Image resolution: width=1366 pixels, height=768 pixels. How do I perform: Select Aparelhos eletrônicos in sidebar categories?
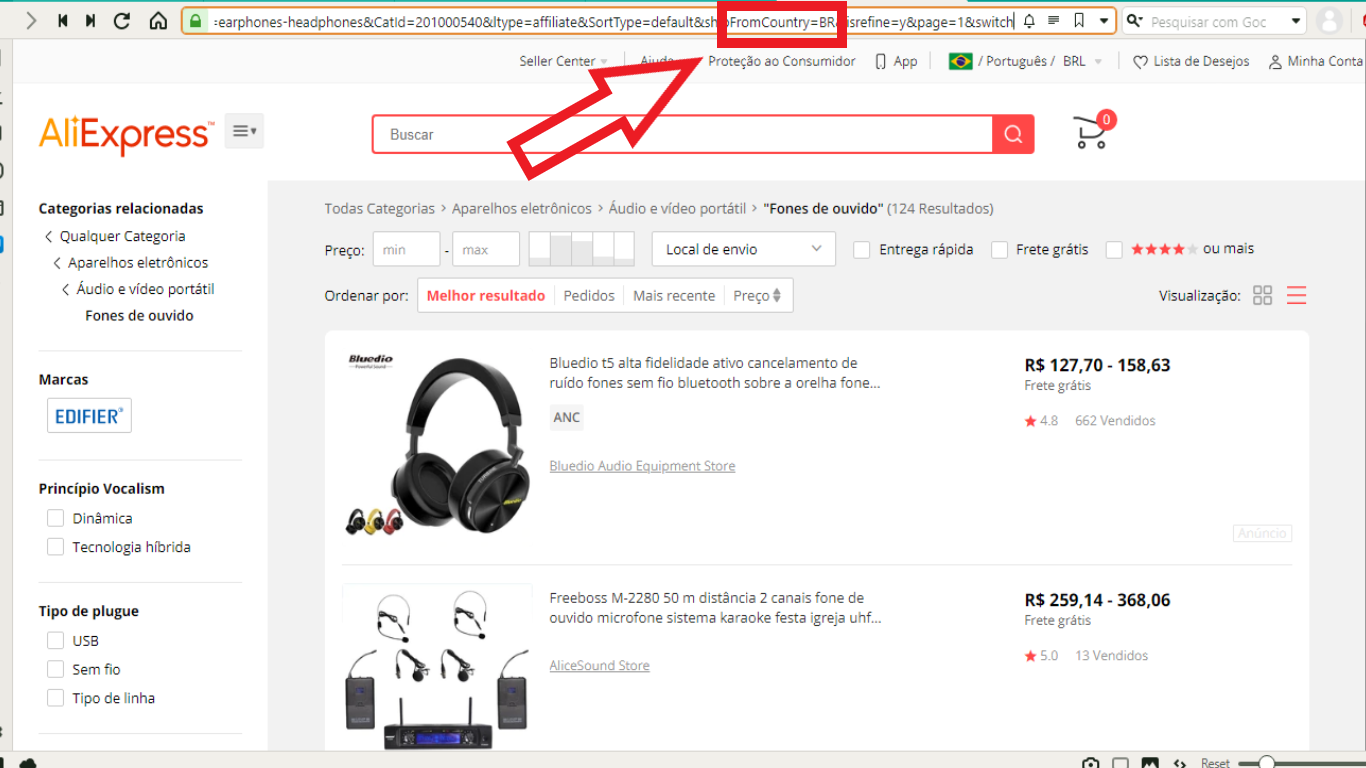coord(138,262)
